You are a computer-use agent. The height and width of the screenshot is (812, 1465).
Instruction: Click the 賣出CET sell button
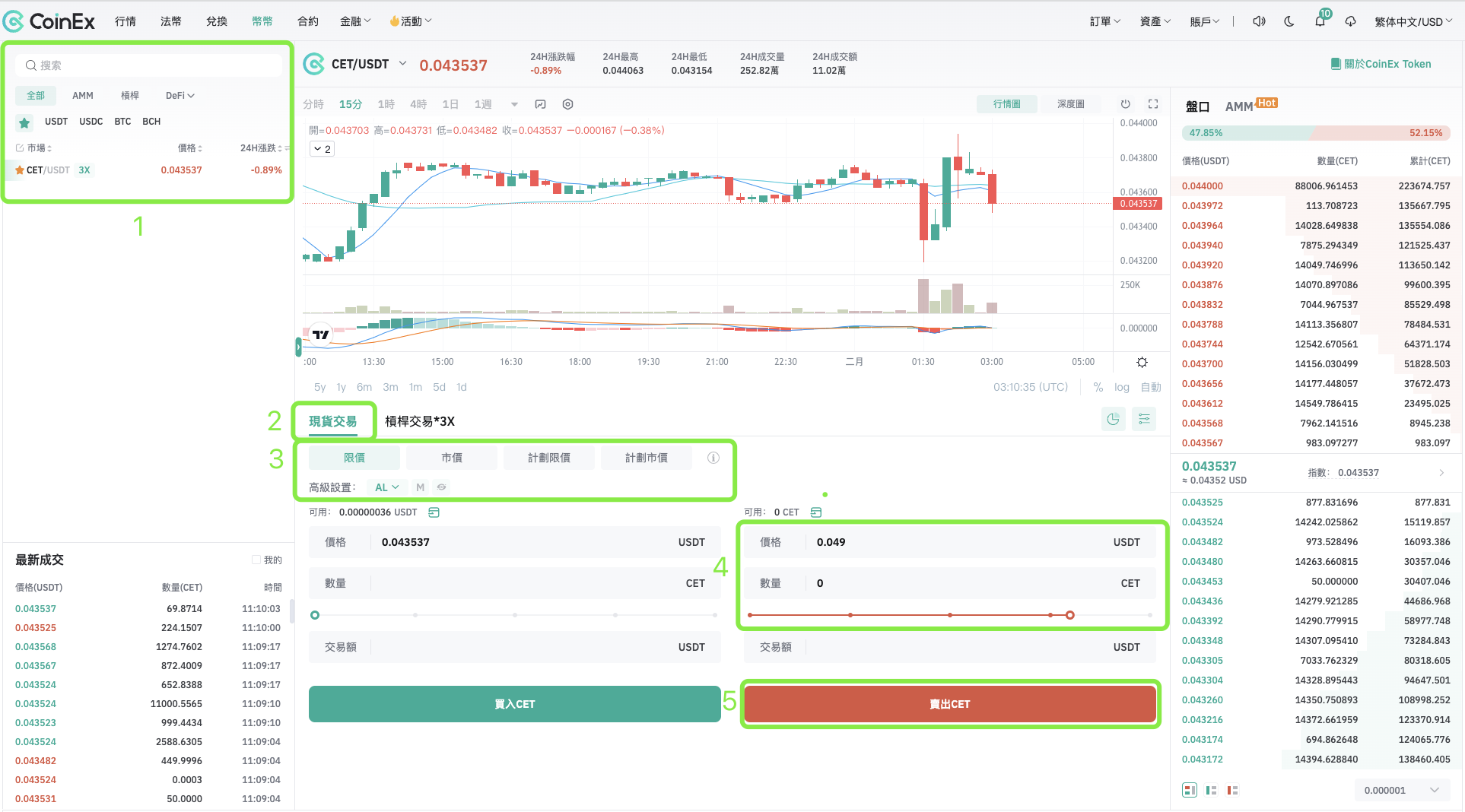pyautogui.click(x=950, y=704)
